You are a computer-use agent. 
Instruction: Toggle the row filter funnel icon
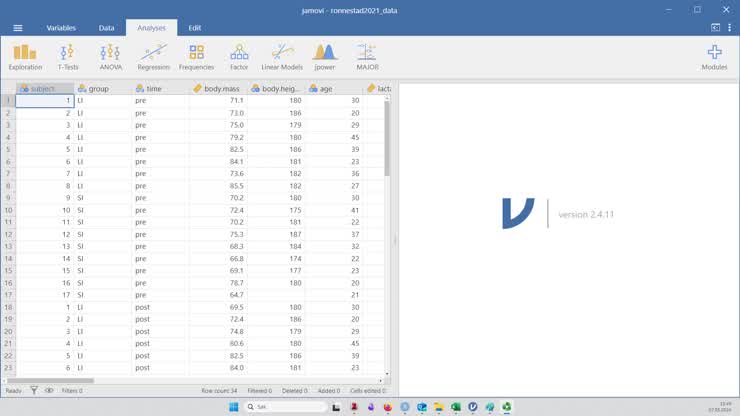click(x=33, y=391)
